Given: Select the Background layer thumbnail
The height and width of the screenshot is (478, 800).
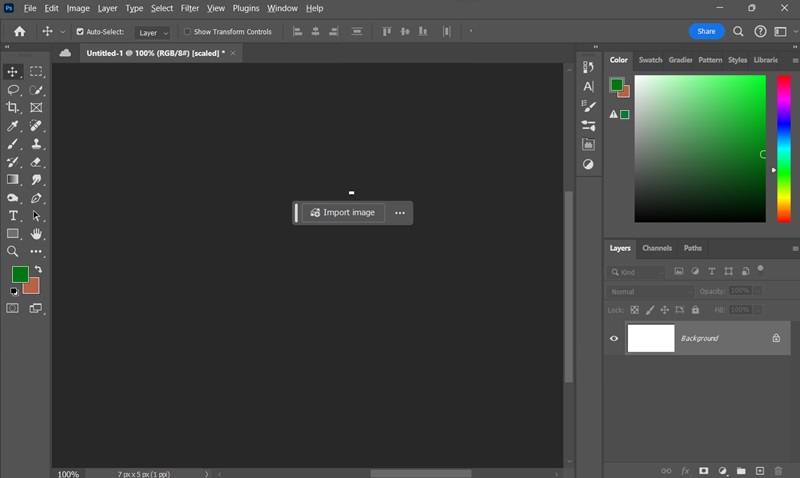Looking at the screenshot, I should point(651,338).
